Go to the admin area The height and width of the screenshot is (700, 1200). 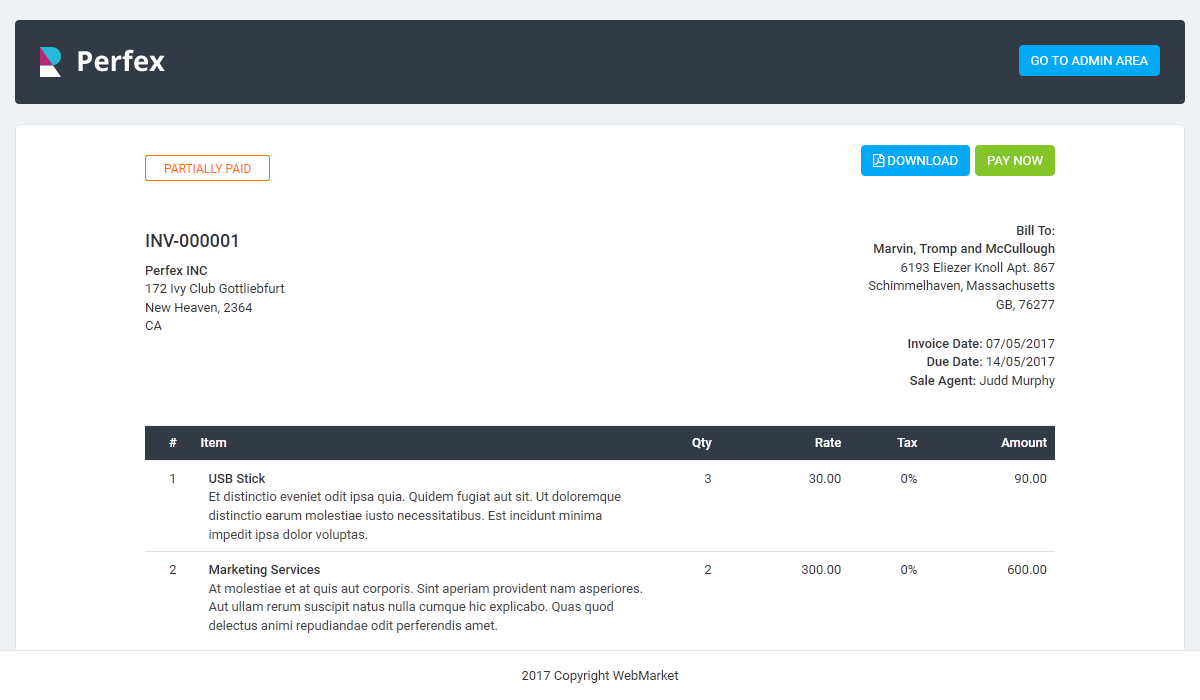1088,61
